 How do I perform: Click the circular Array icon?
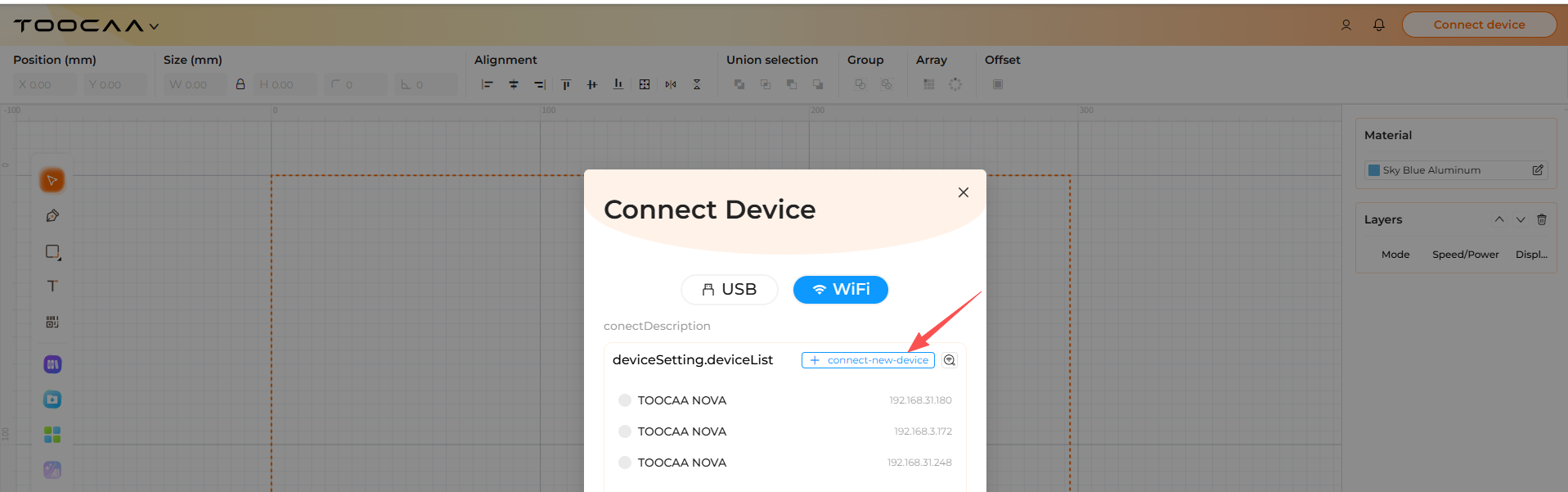(955, 84)
